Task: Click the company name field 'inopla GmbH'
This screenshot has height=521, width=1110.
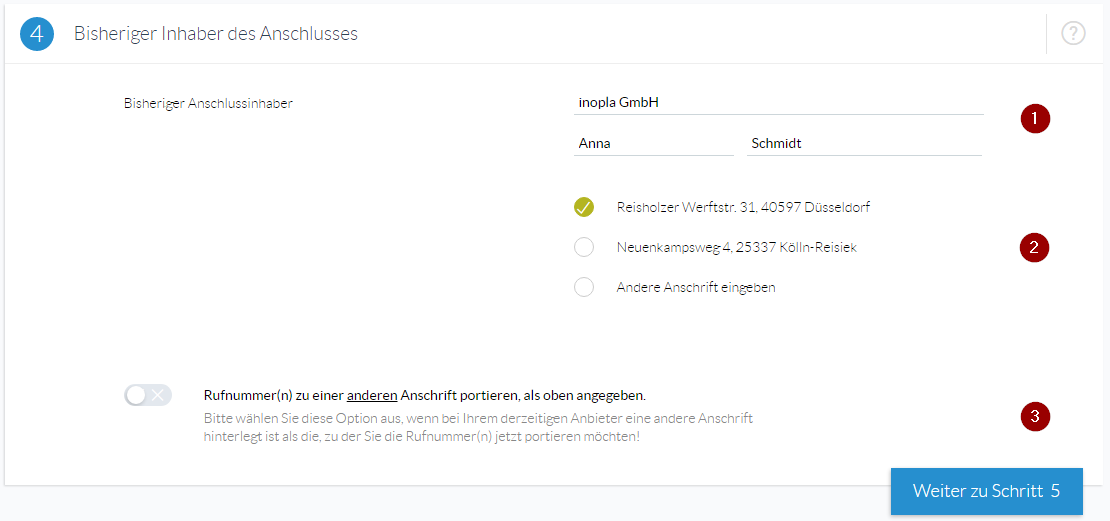Action: (x=779, y=103)
